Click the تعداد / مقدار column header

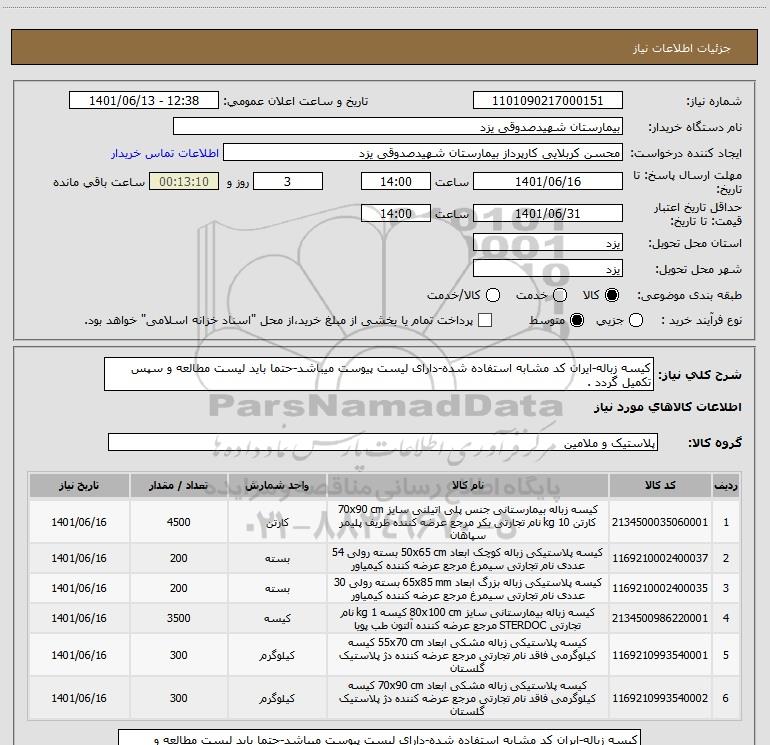click(x=178, y=485)
